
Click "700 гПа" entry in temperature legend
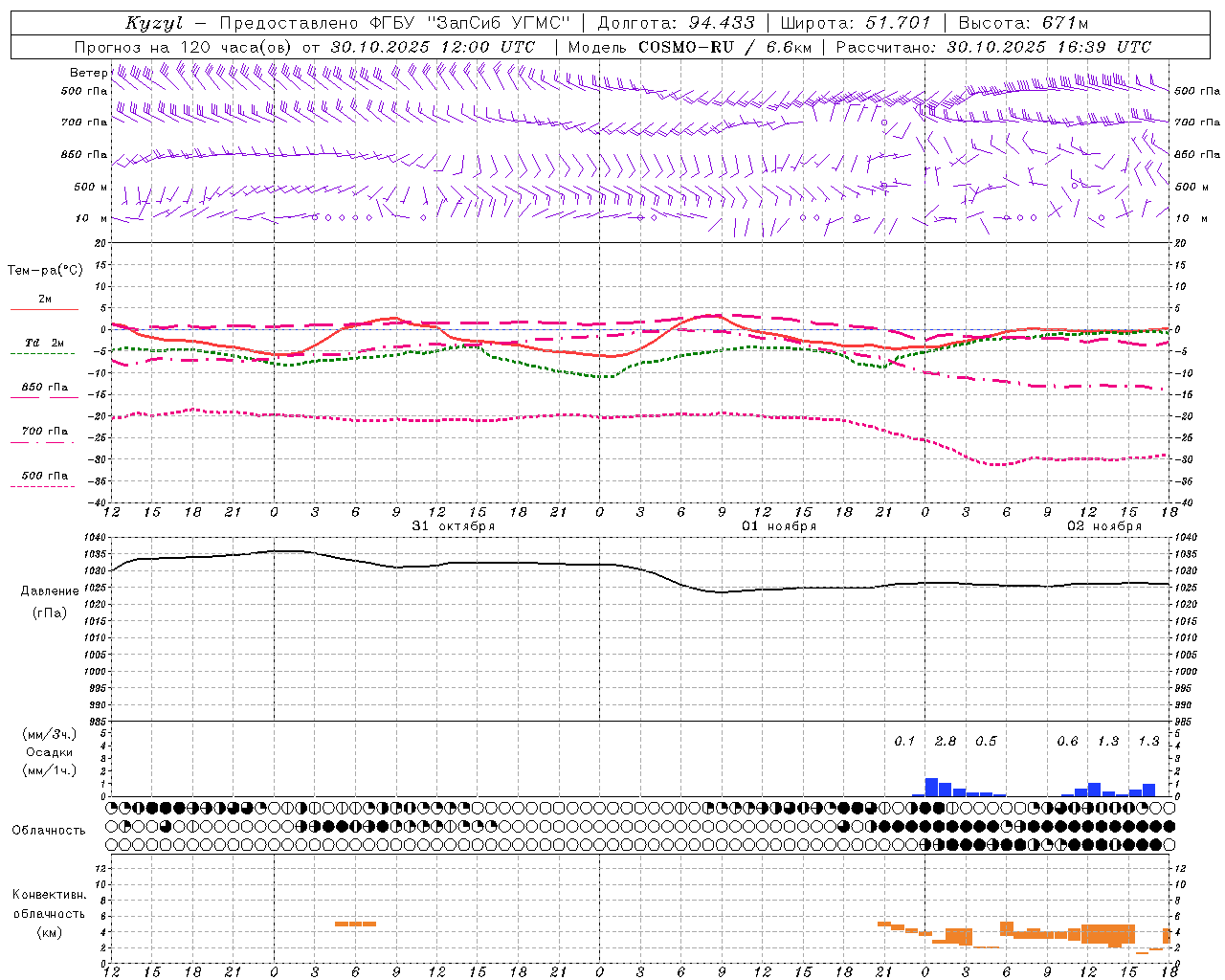(45, 431)
